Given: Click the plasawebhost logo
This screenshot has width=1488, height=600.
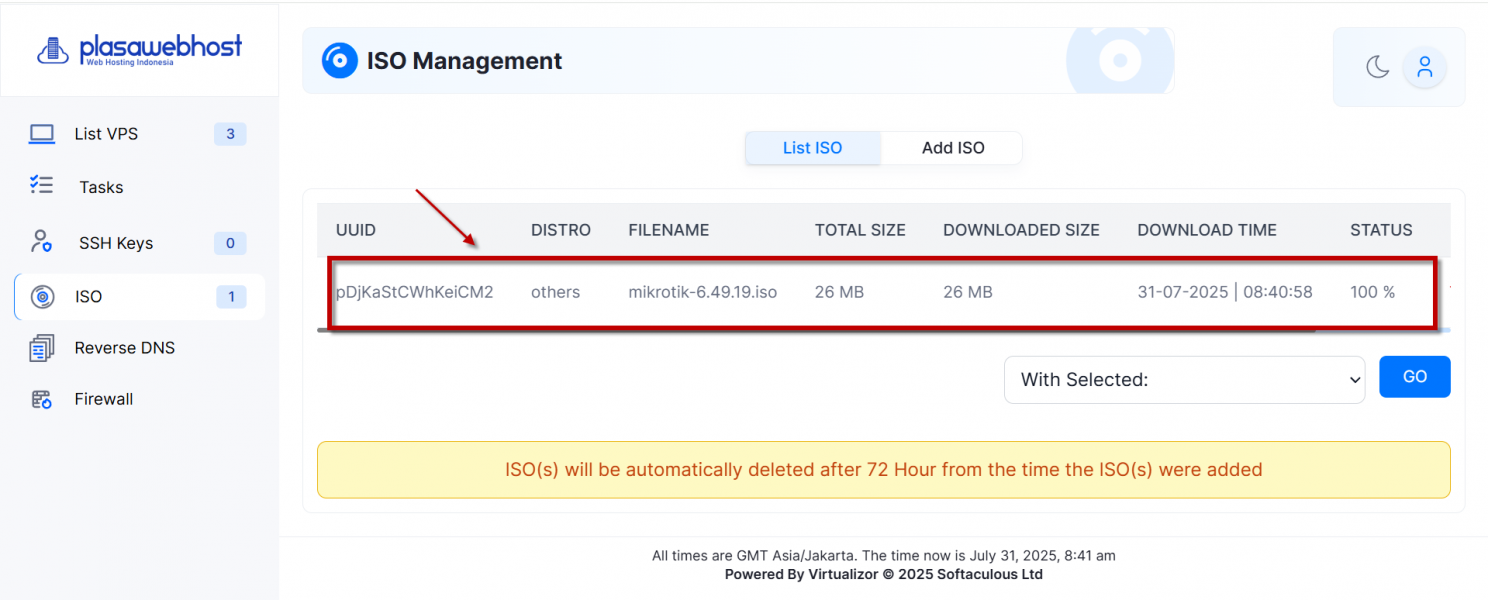Looking at the screenshot, I should click(139, 49).
